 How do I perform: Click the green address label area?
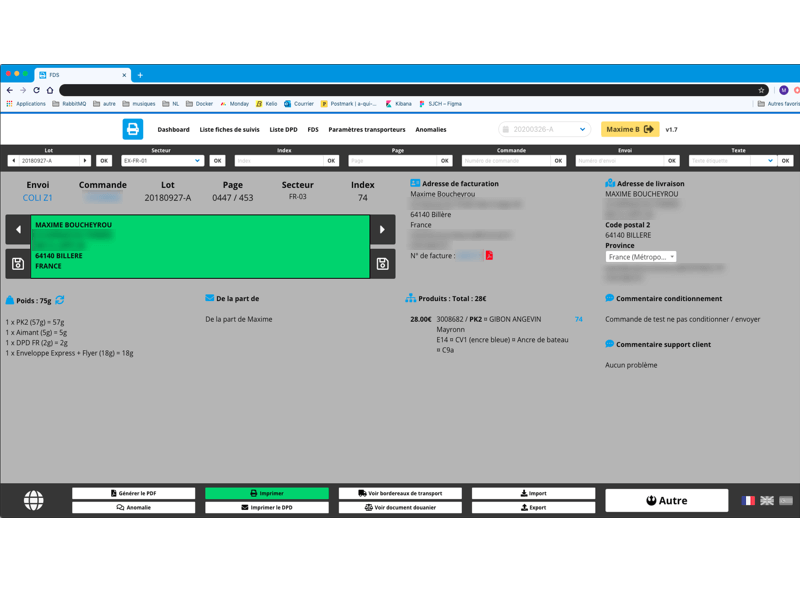[200, 245]
